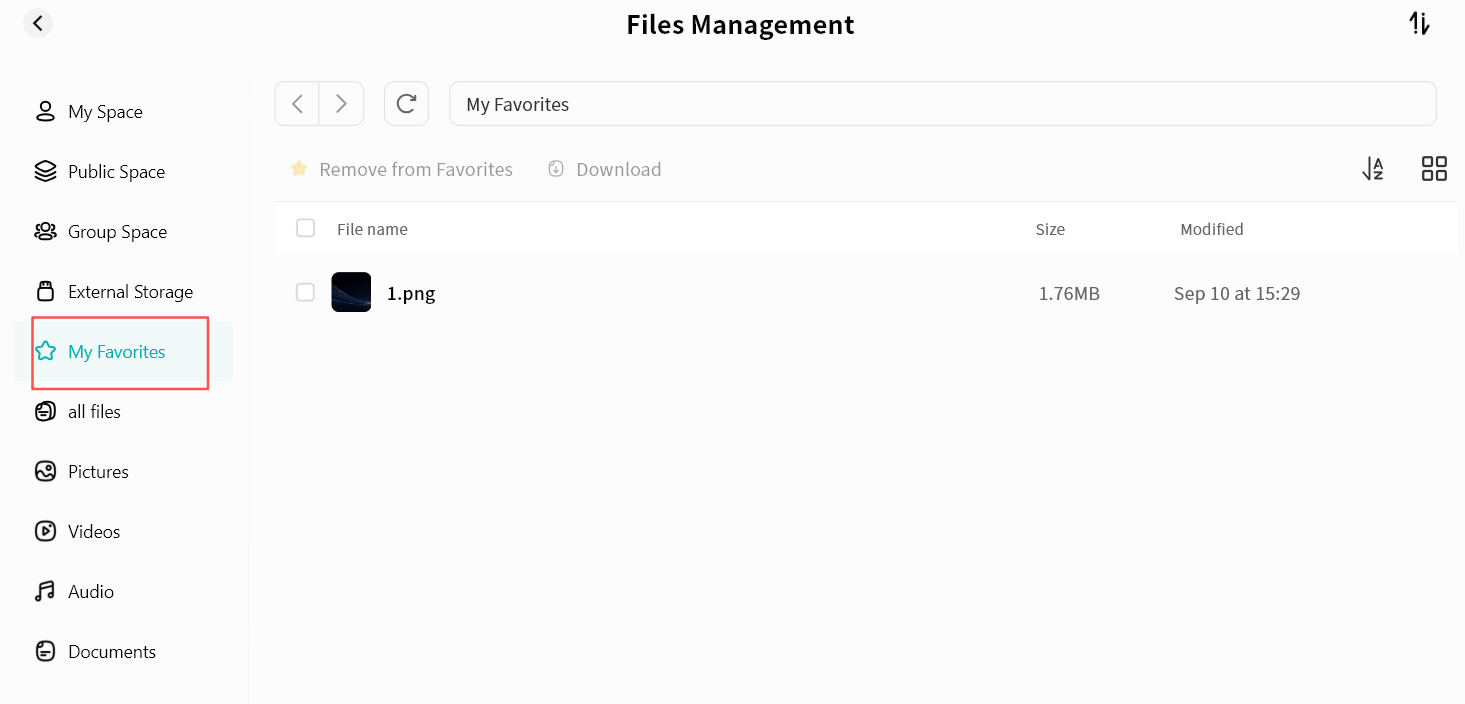
Task: Open the transfer list arrows icon
Action: coord(1419,24)
